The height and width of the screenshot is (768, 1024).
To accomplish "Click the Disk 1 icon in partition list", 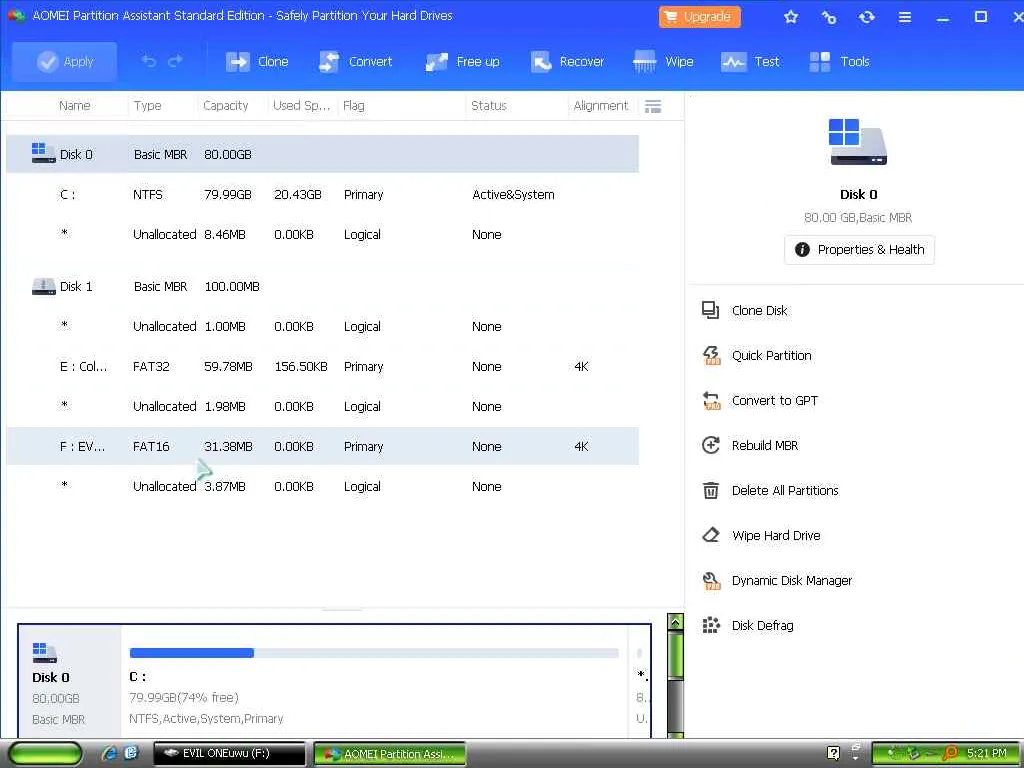I will click(43, 286).
